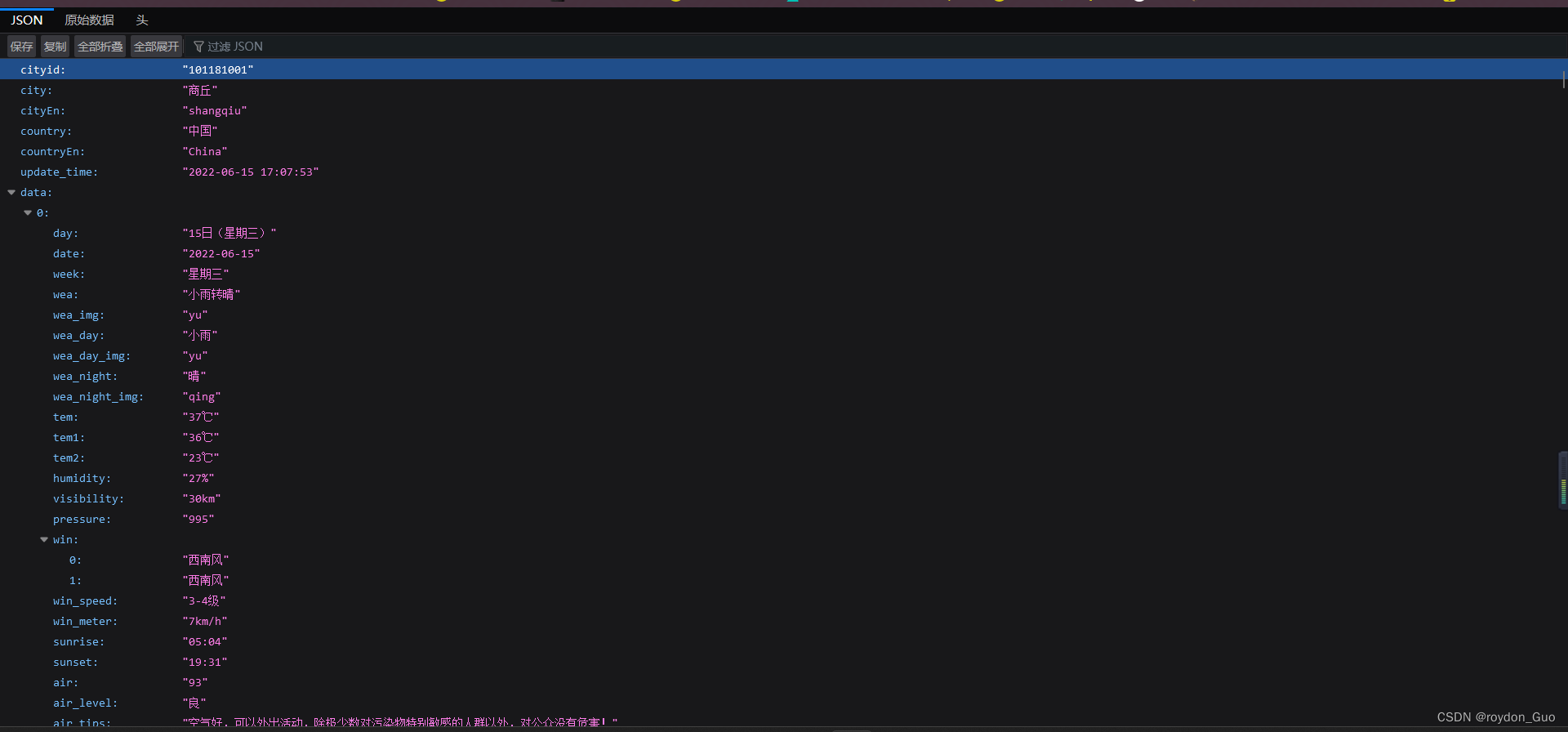Collapse the data node
The image size is (1568, 732).
click(x=11, y=193)
